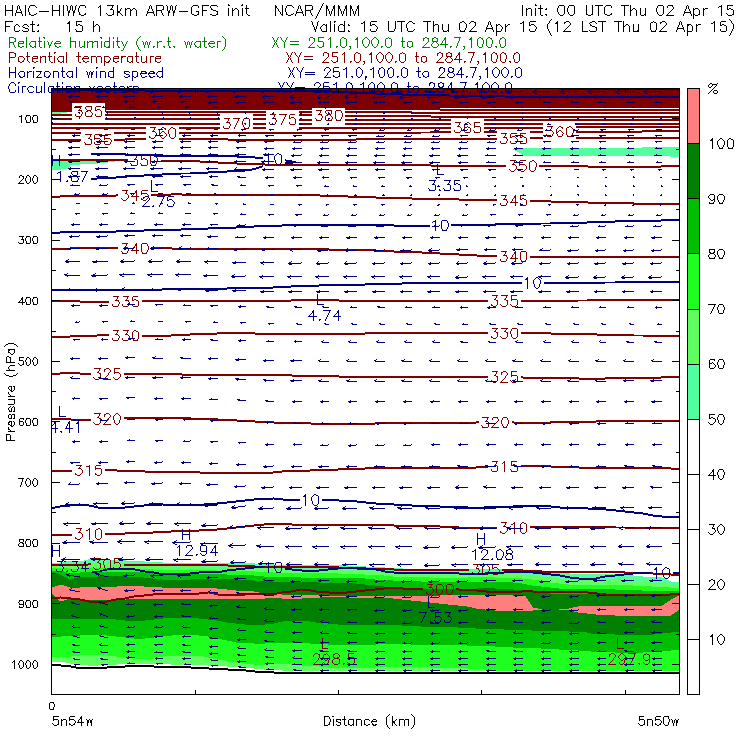
Task: Select the bright green 70–80% colorbar segment
Action: pyautogui.click(x=693, y=281)
